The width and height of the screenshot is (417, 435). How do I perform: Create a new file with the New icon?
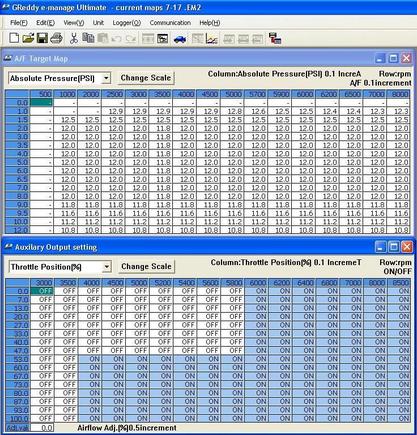14,38
